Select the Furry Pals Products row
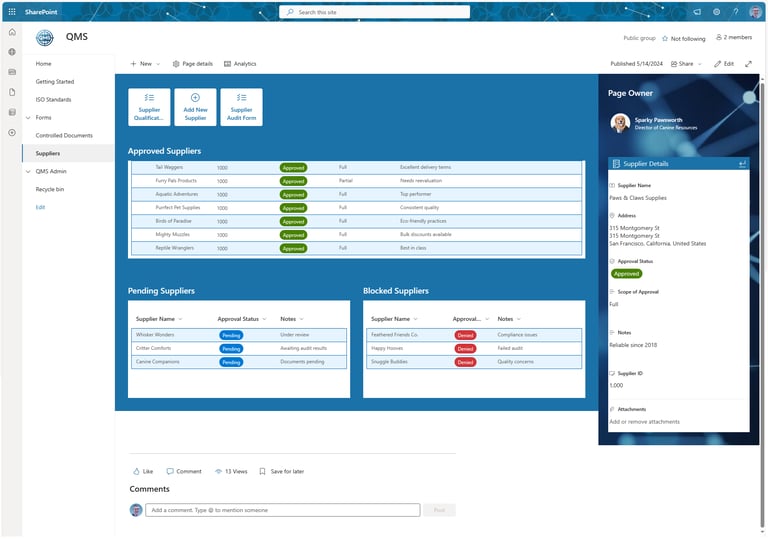This screenshot has width=768, height=539. [x=357, y=181]
